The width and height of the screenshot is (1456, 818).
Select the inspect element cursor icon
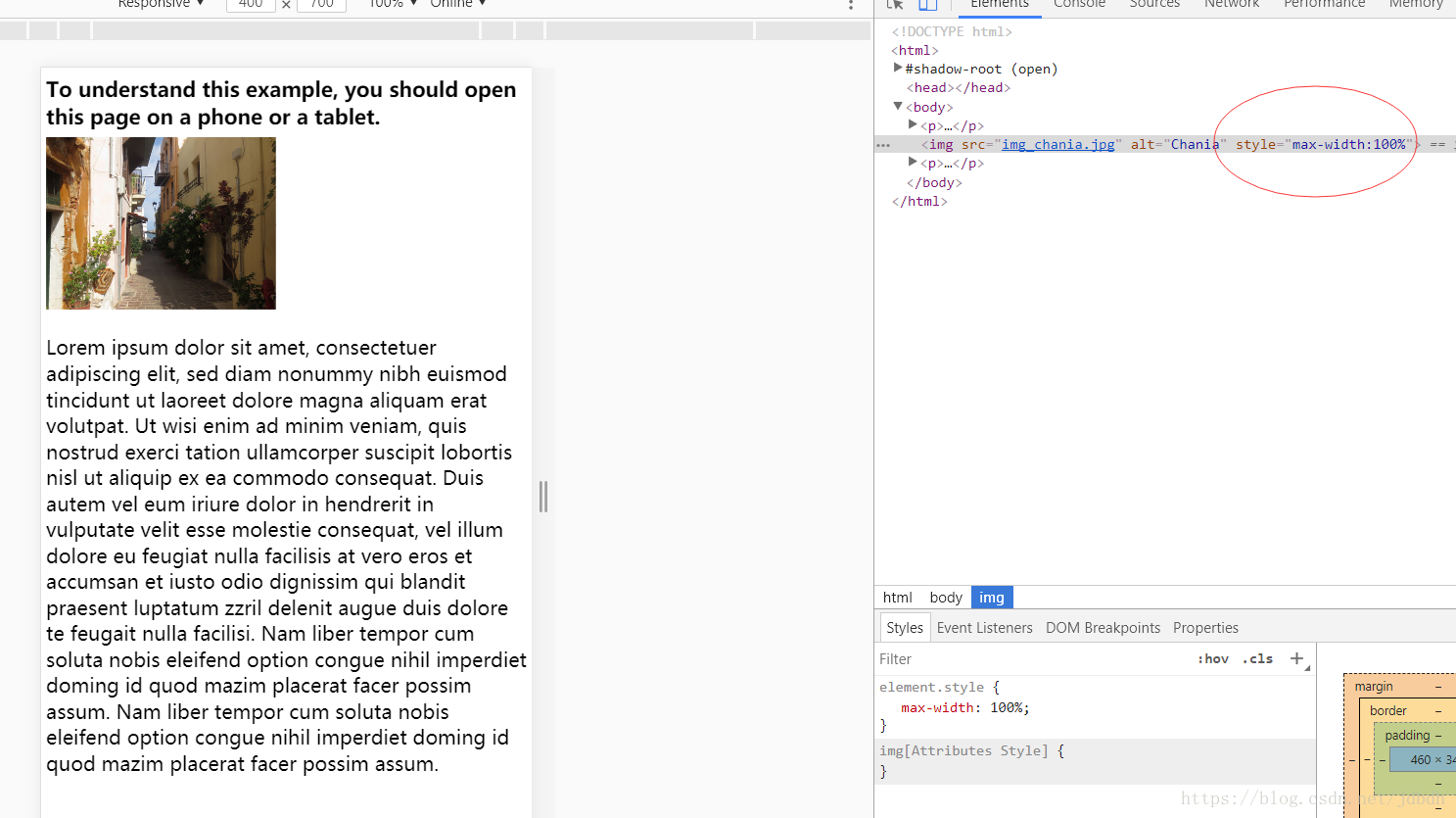pos(894,4)
